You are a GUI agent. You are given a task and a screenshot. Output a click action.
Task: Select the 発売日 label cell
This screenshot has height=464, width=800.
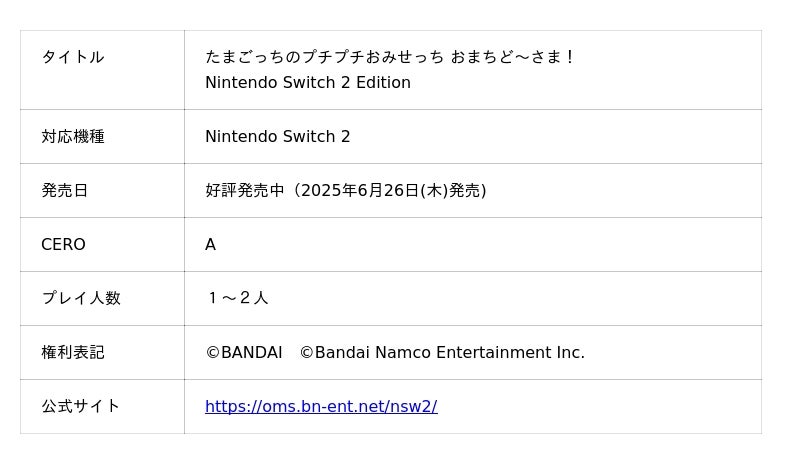click(x=64, y=190)
